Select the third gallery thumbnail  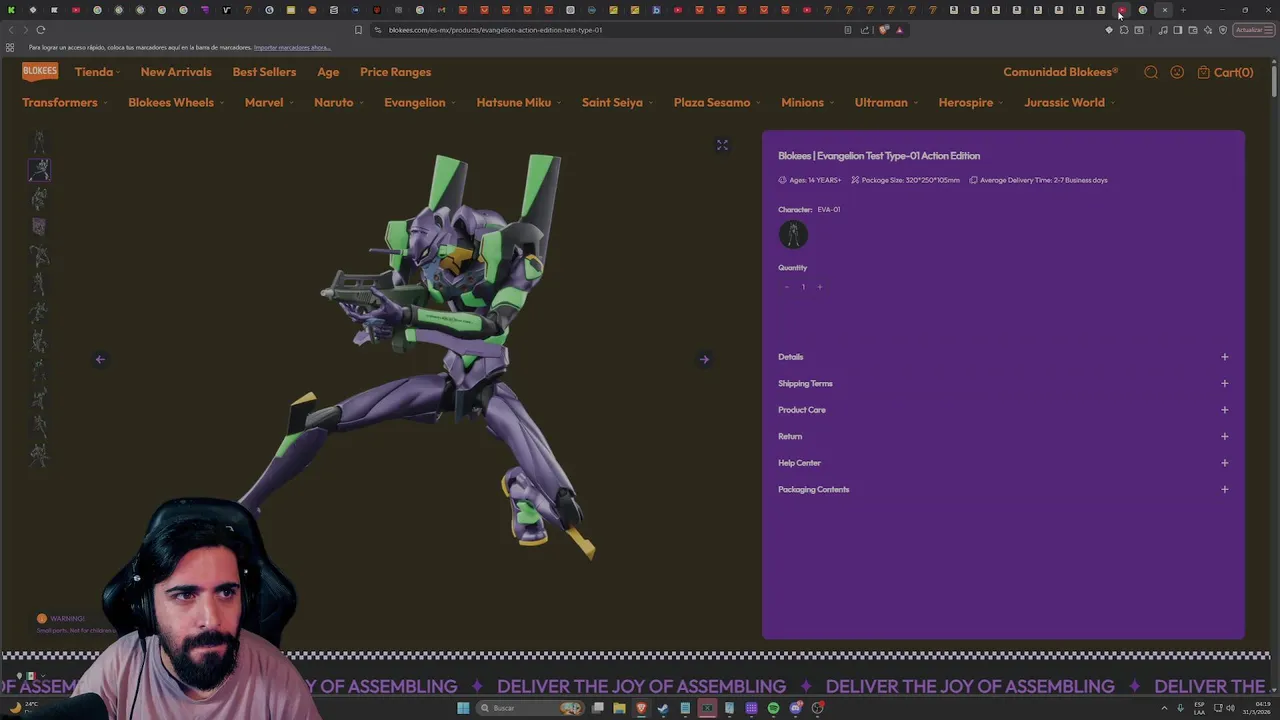(39, 199)
